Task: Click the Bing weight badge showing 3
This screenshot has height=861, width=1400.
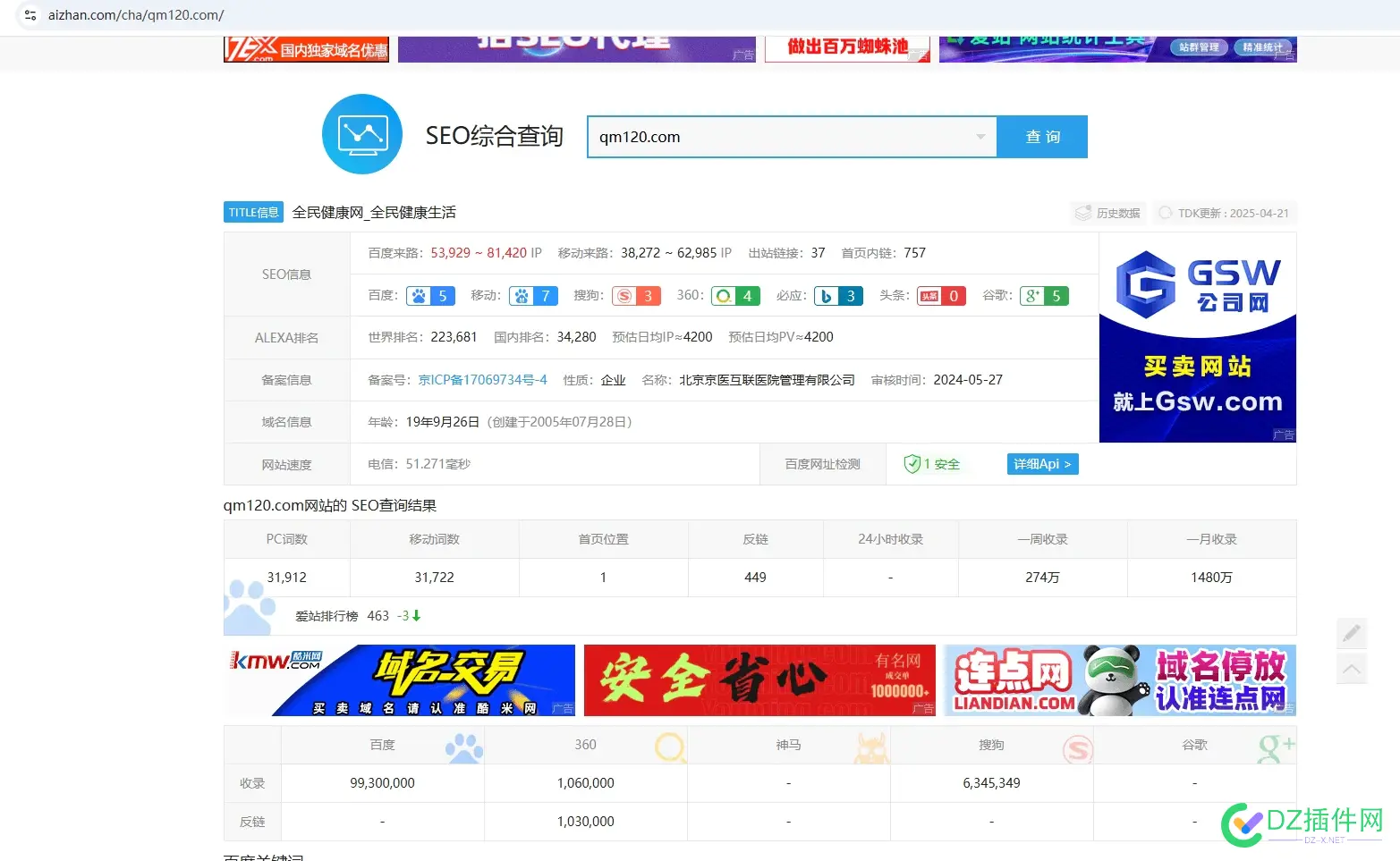Action: click(x=838, y=295)
